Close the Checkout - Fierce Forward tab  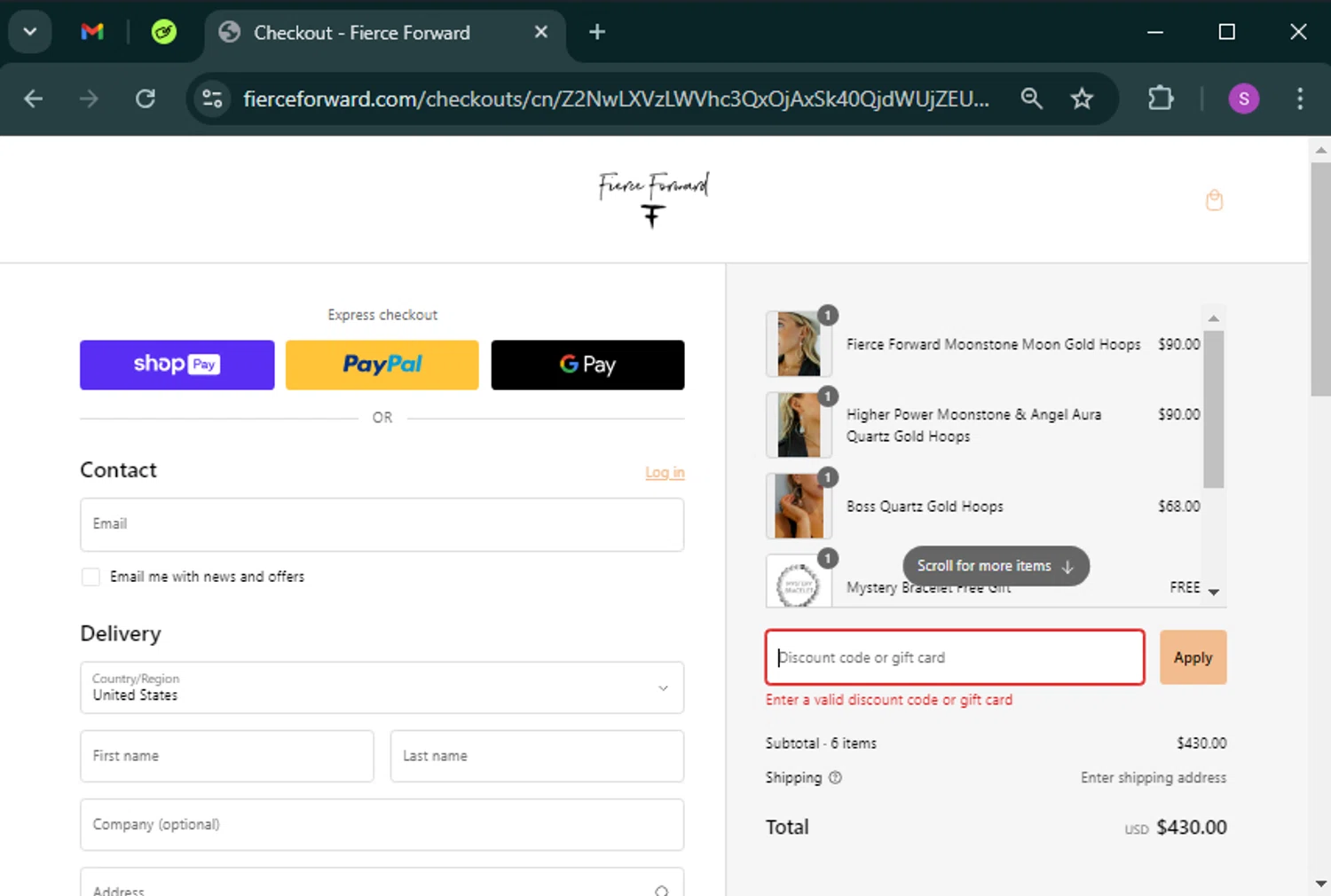541,32
